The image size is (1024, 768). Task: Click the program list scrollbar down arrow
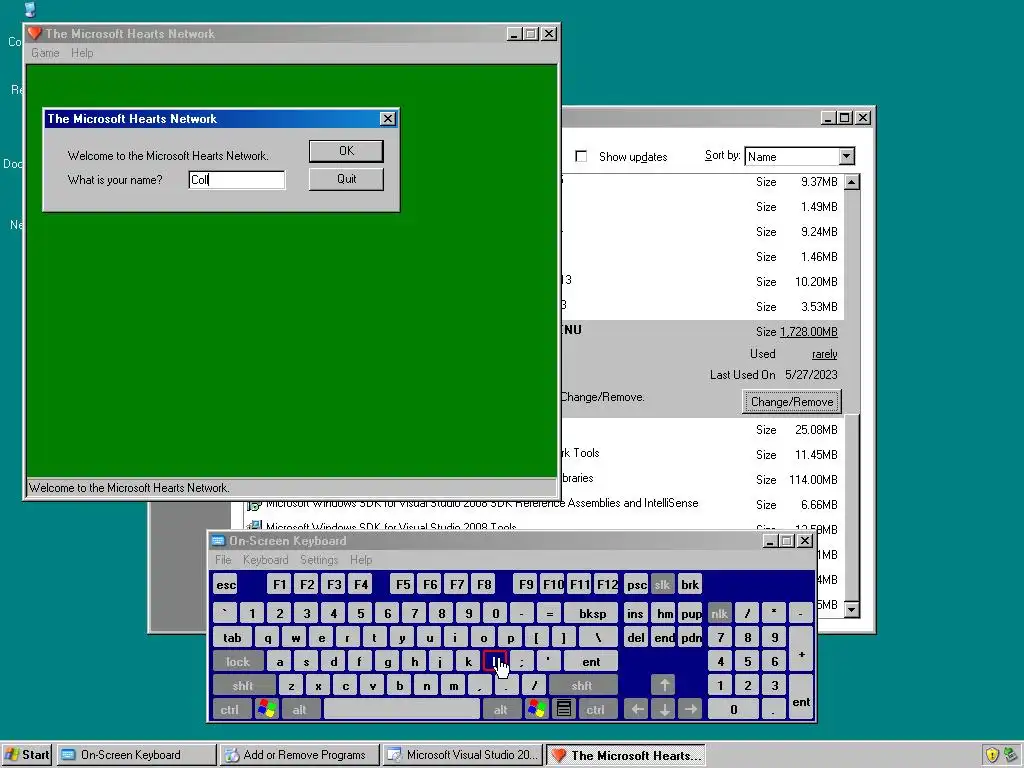[851, 609]
